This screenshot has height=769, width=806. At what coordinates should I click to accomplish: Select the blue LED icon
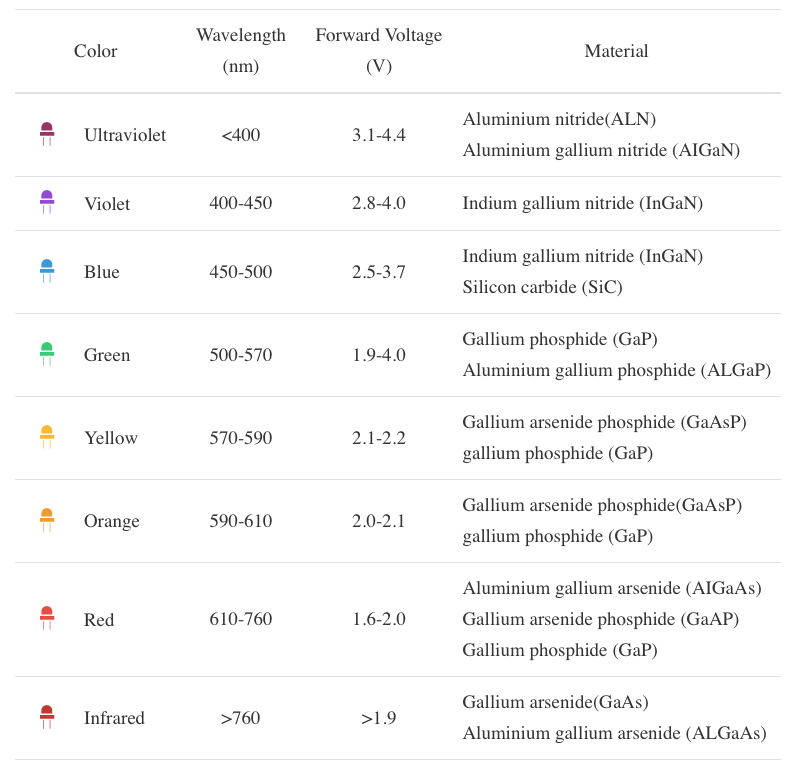47,272
